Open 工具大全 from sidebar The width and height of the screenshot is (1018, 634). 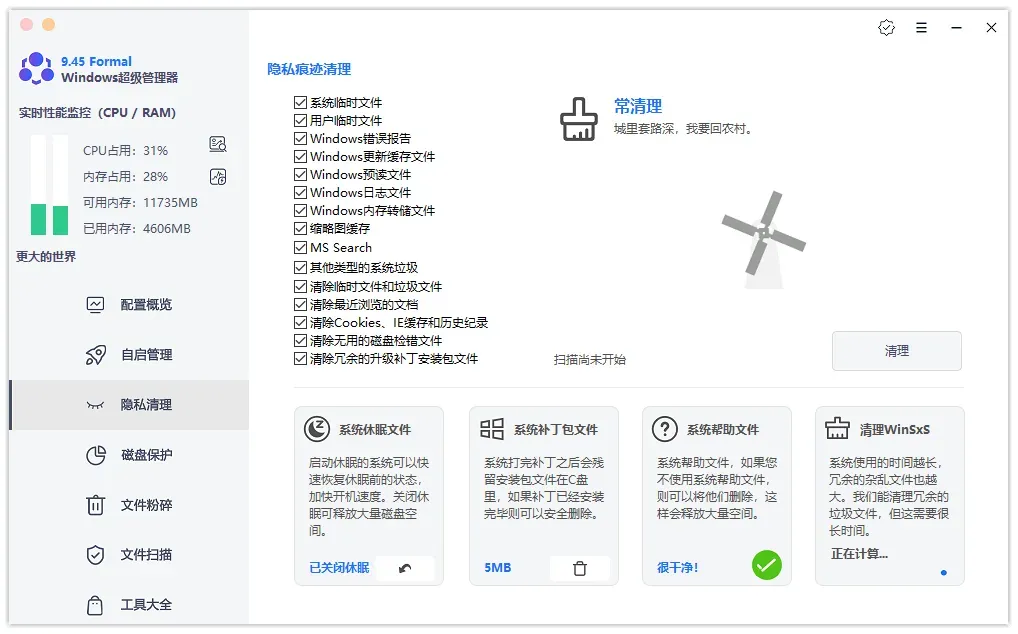pyautogui.click(x=130, y=605)
